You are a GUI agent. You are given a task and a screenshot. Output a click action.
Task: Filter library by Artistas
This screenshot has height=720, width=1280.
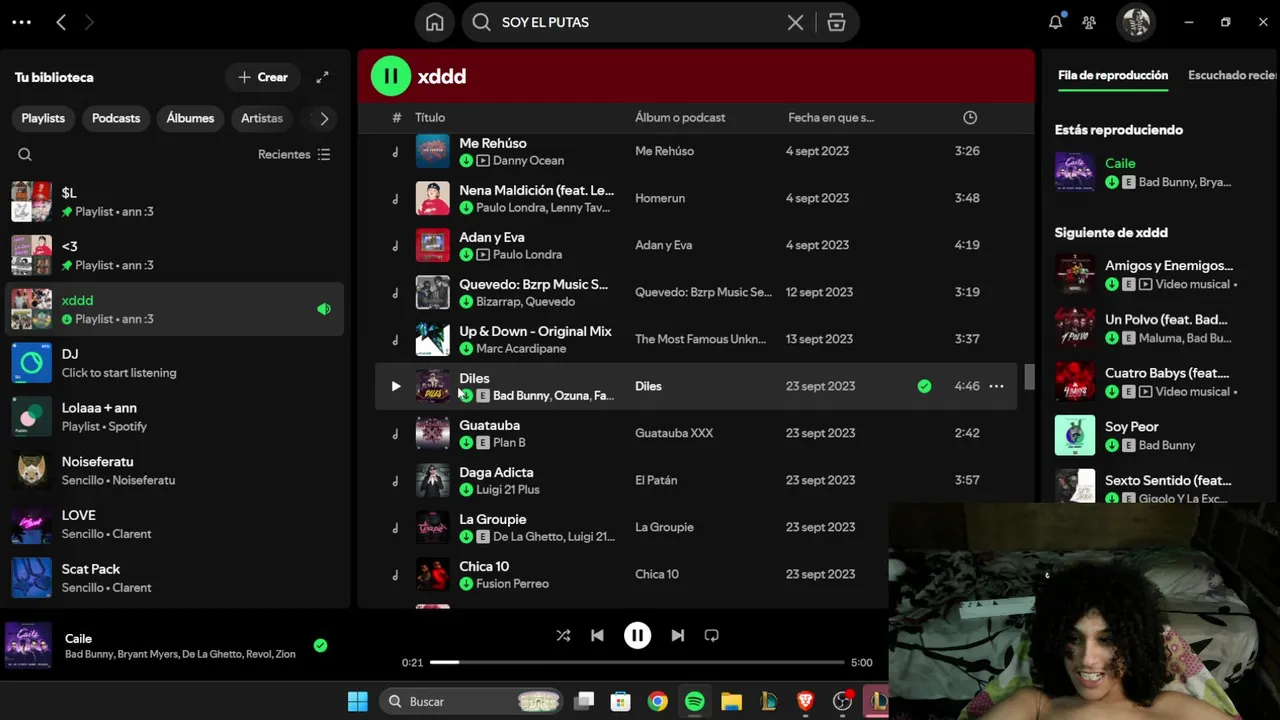click(262, 118)
